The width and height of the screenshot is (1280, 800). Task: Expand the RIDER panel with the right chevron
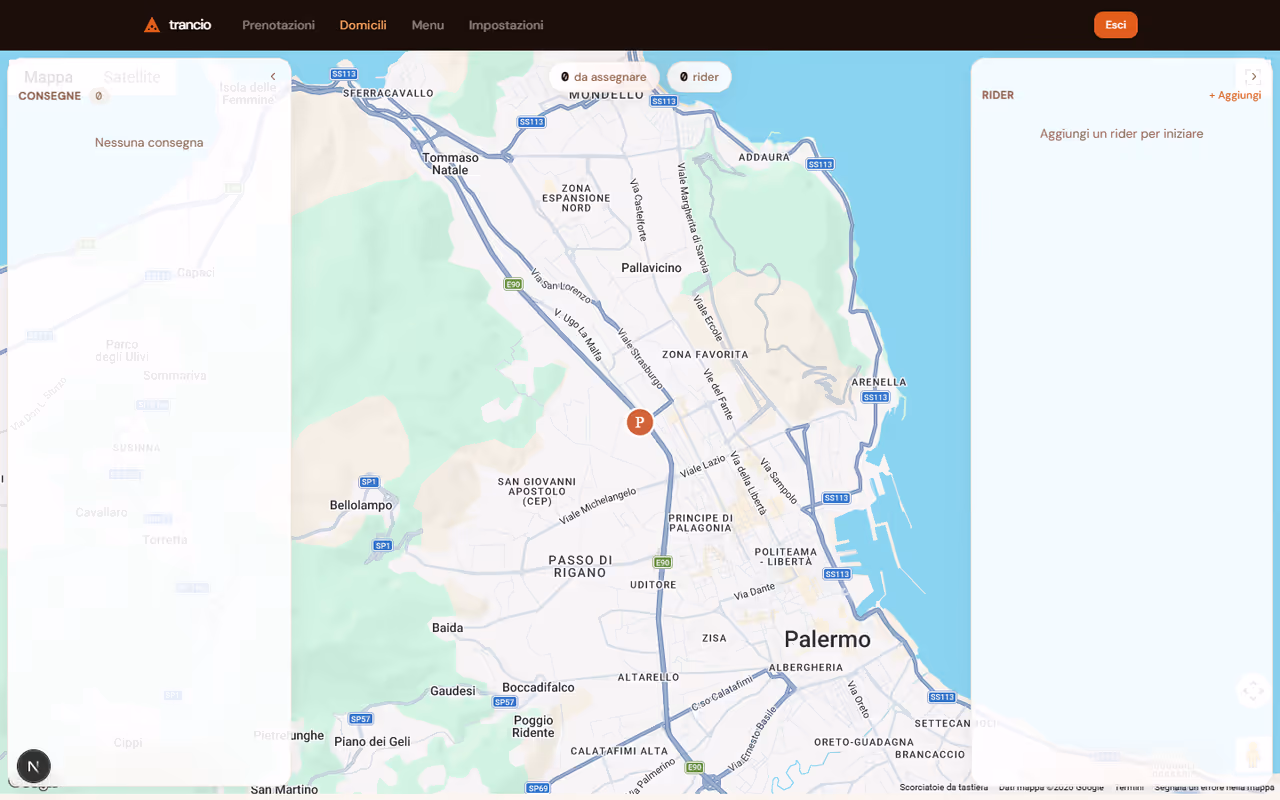(x=1253, y=75)
